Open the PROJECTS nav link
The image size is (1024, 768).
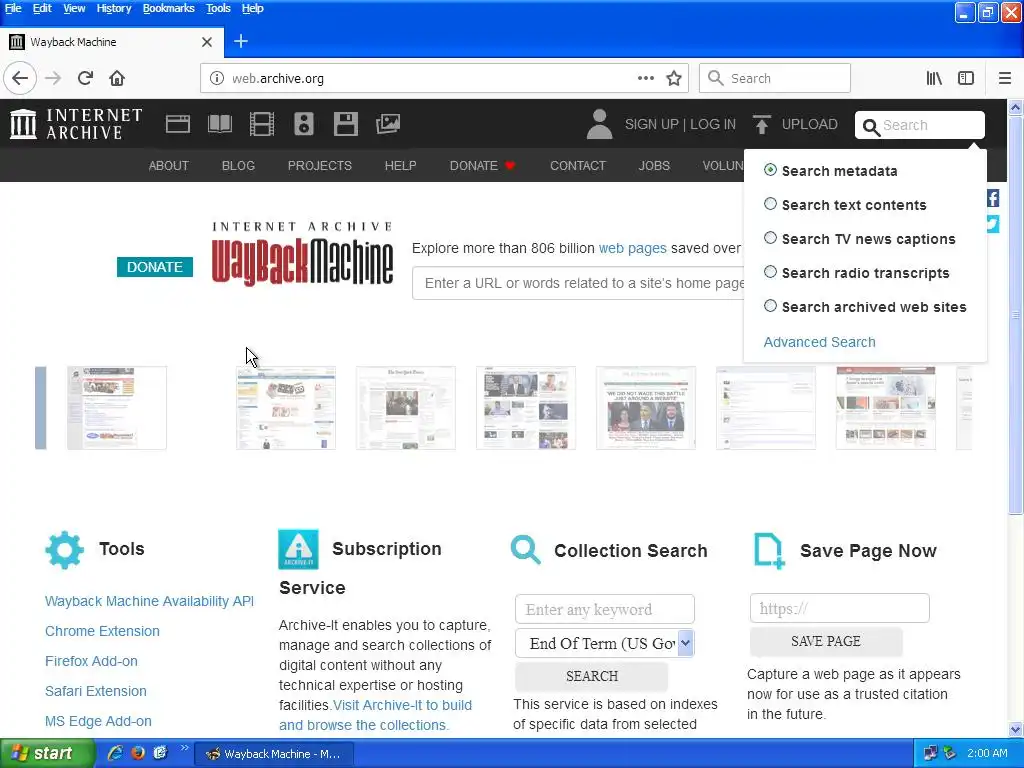[320, 166]
